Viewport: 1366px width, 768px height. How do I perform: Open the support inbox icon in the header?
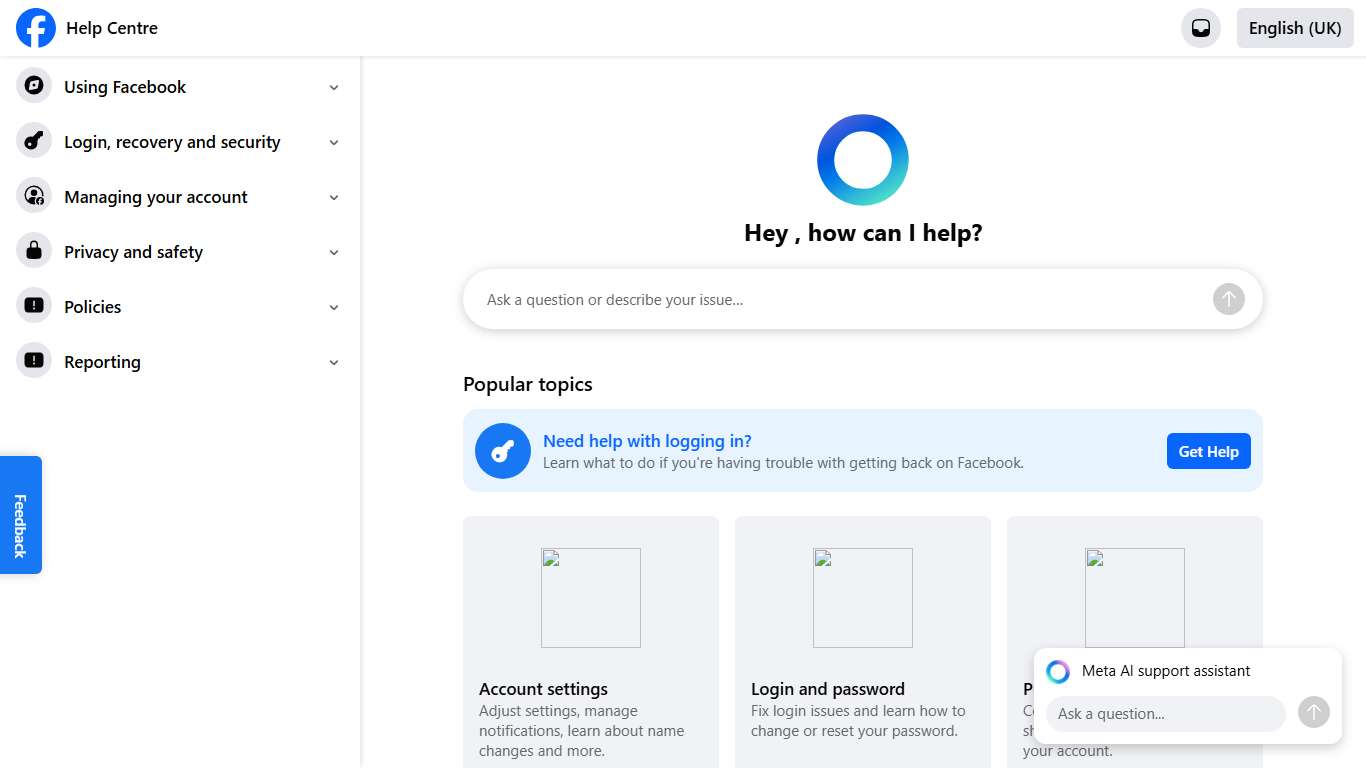point(1200,28)
